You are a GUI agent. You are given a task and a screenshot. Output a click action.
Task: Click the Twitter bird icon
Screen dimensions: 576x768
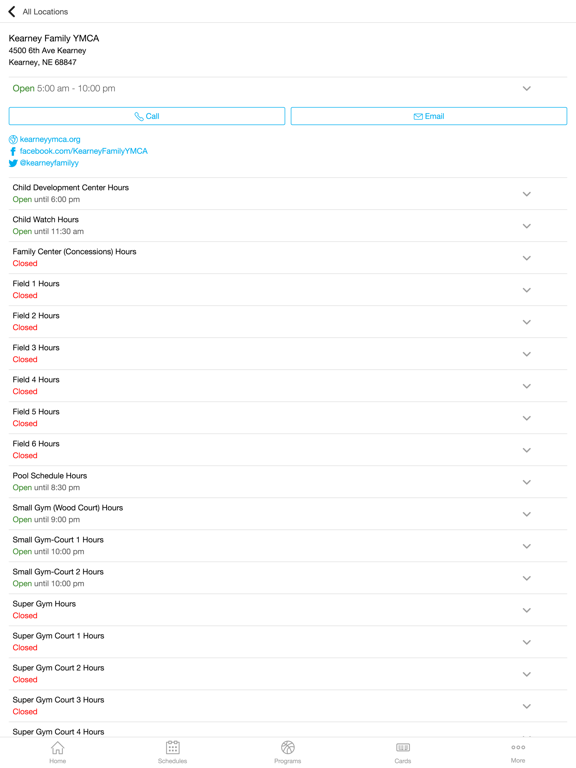(x=13, y=163)
